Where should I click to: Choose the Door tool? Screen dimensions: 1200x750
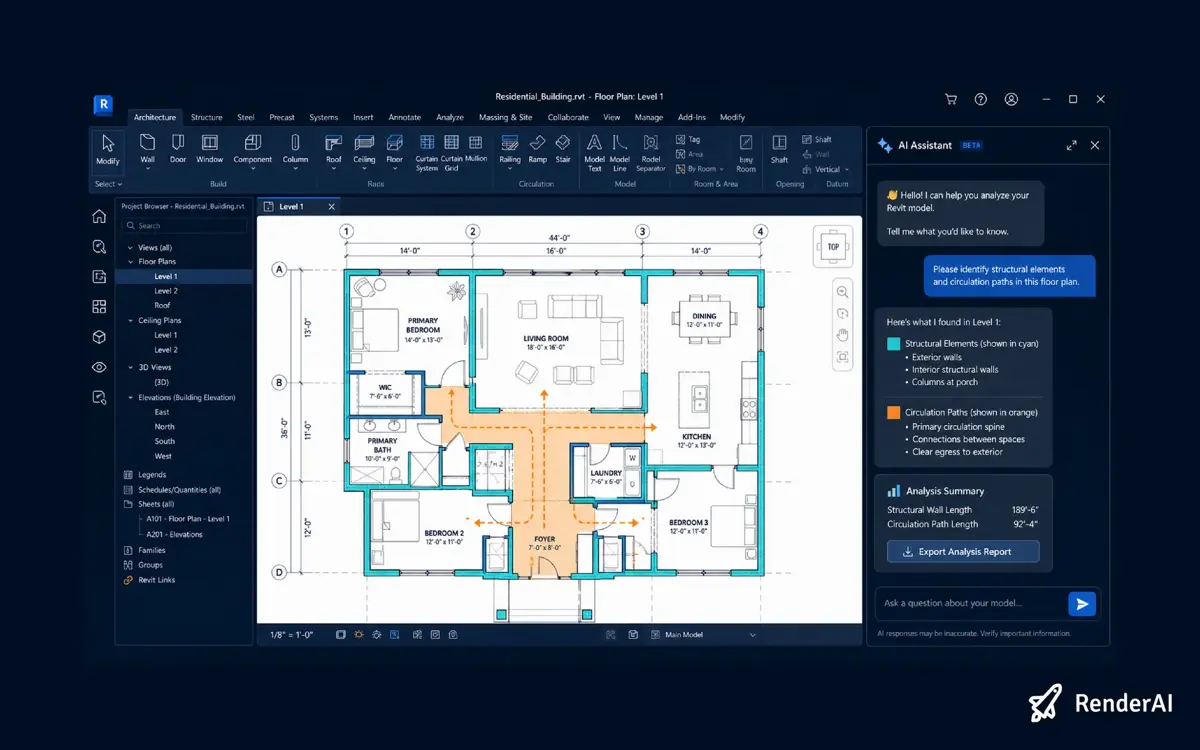click(x=177, y=149)
